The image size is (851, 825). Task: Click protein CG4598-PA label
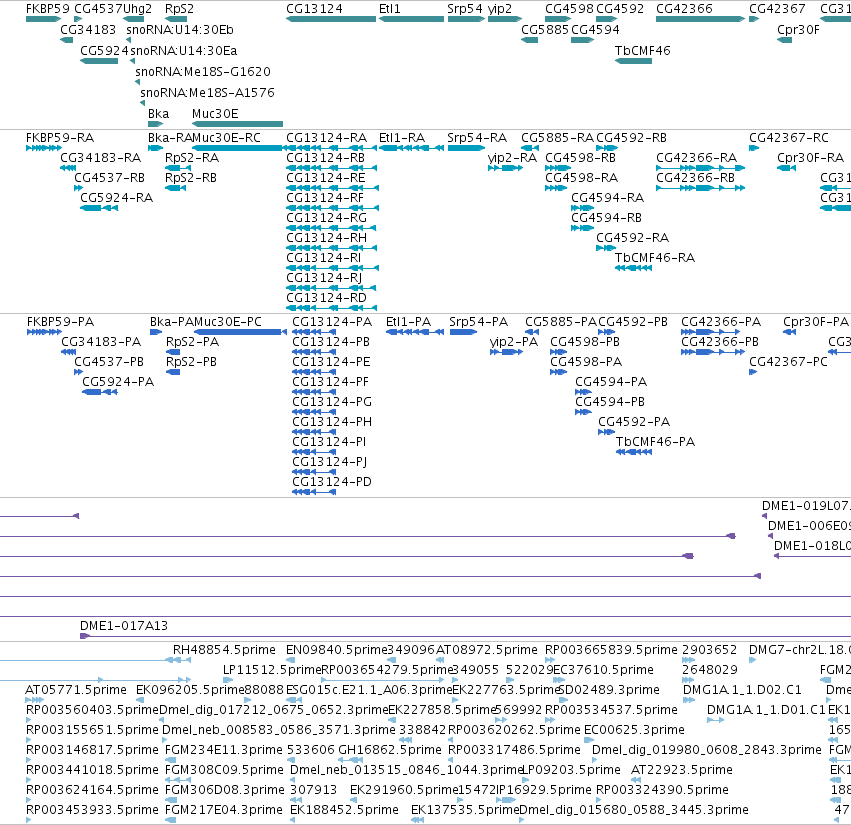click(586, 361)
